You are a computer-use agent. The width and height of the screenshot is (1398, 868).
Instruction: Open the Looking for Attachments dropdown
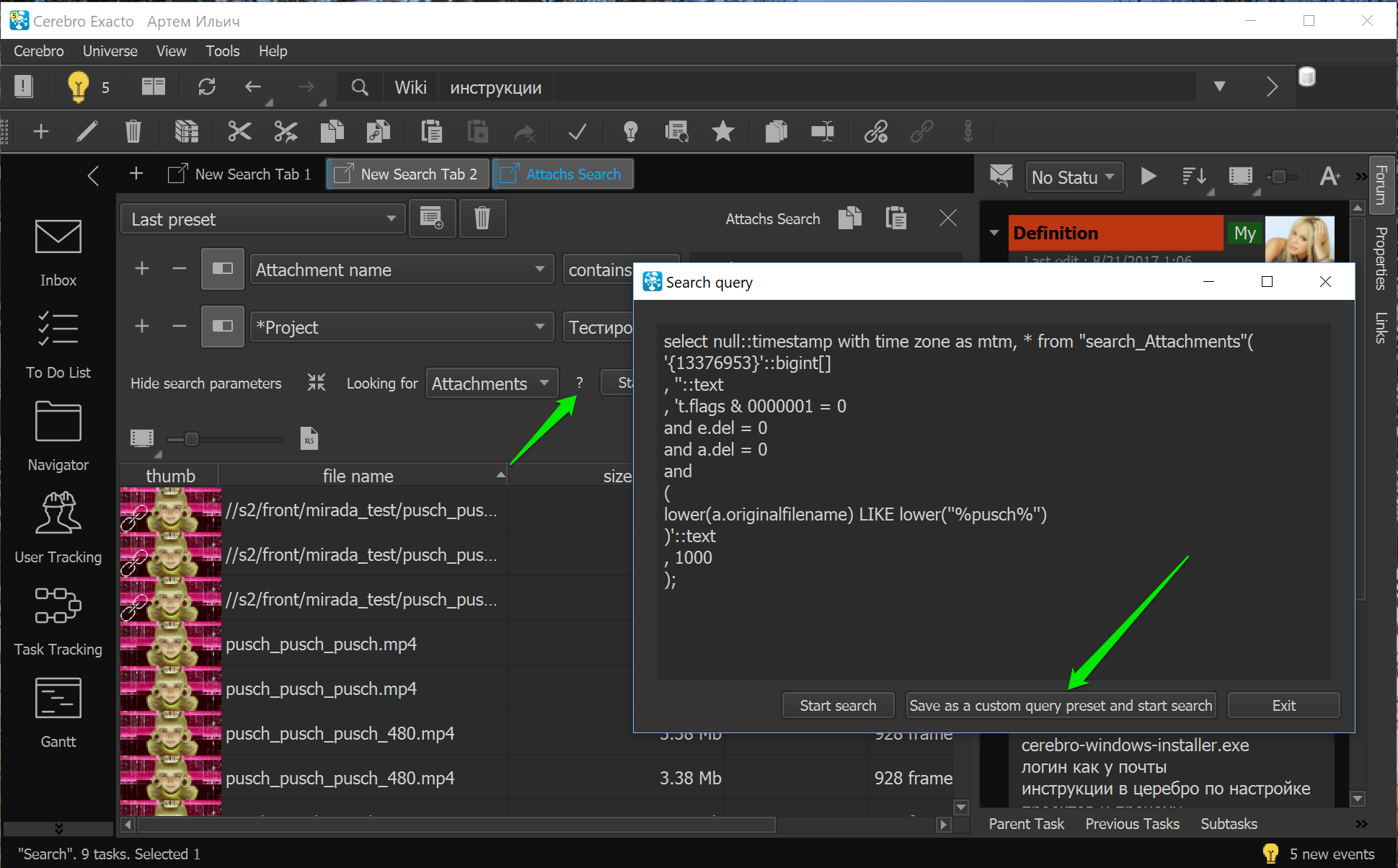coord(492,384)
